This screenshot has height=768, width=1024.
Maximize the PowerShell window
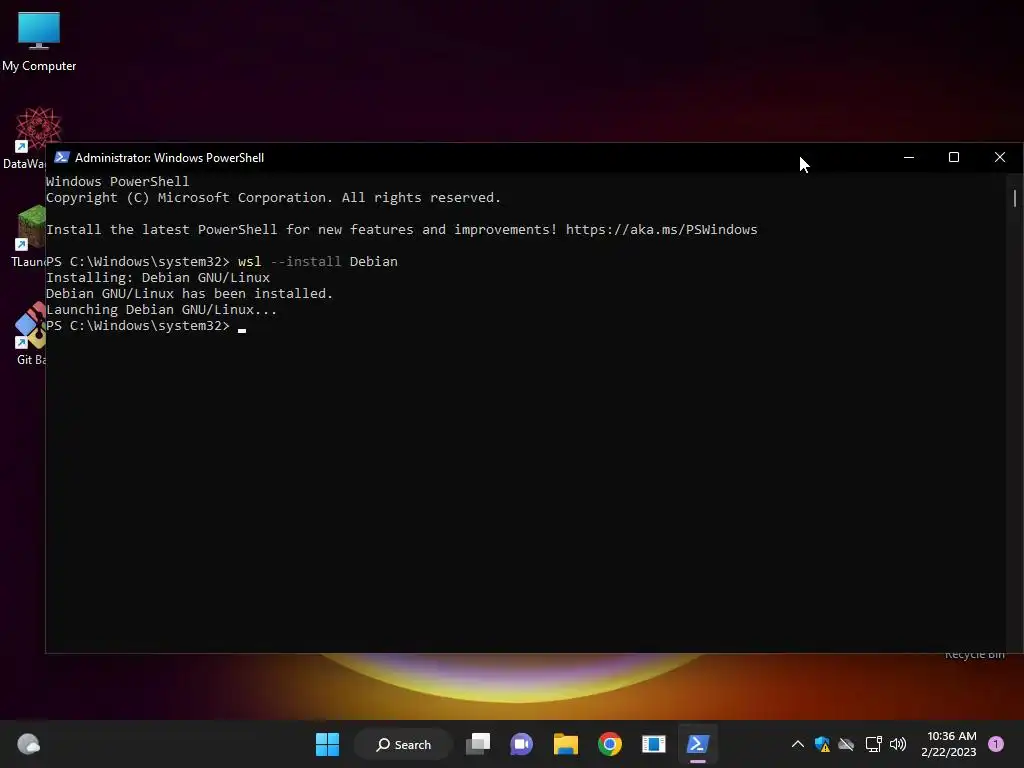953,157
